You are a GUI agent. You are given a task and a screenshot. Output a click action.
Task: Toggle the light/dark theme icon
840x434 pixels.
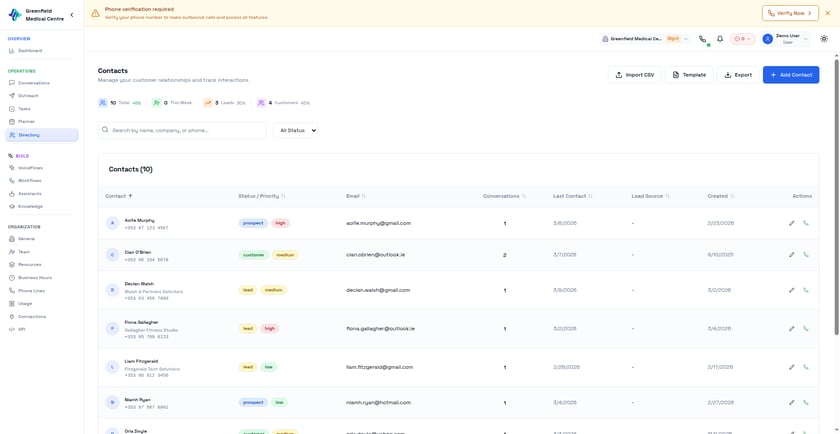(824, 39)
